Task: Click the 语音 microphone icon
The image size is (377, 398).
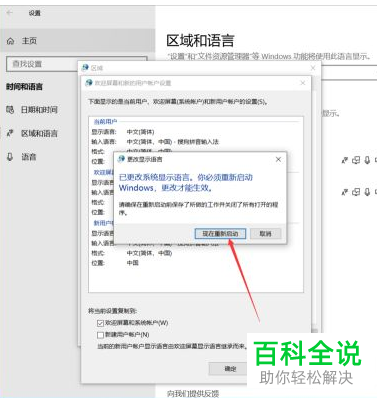Action: [x=10, y=157]
